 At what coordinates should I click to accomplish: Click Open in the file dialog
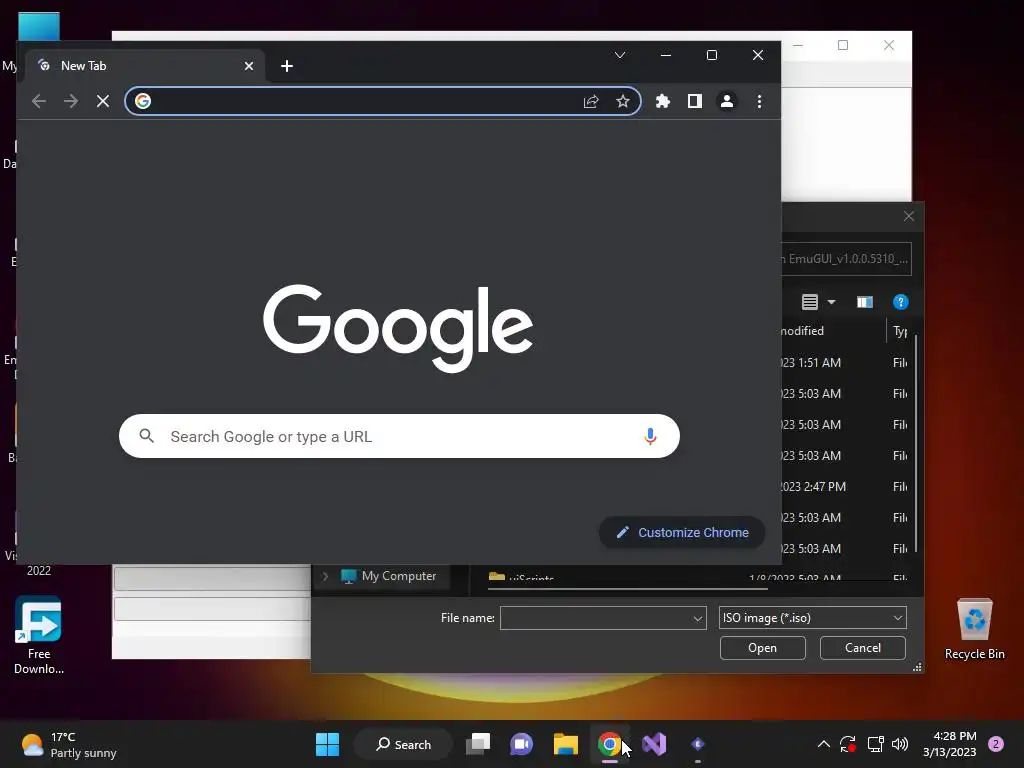coord(762,648)
